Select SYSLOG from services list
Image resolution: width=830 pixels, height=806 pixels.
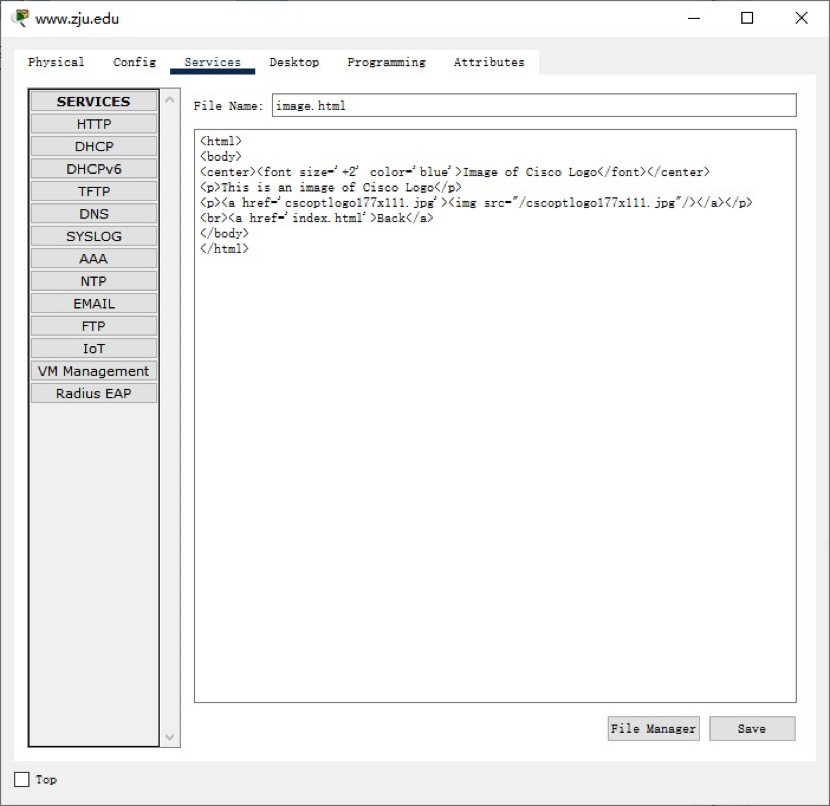pos(94,236)
